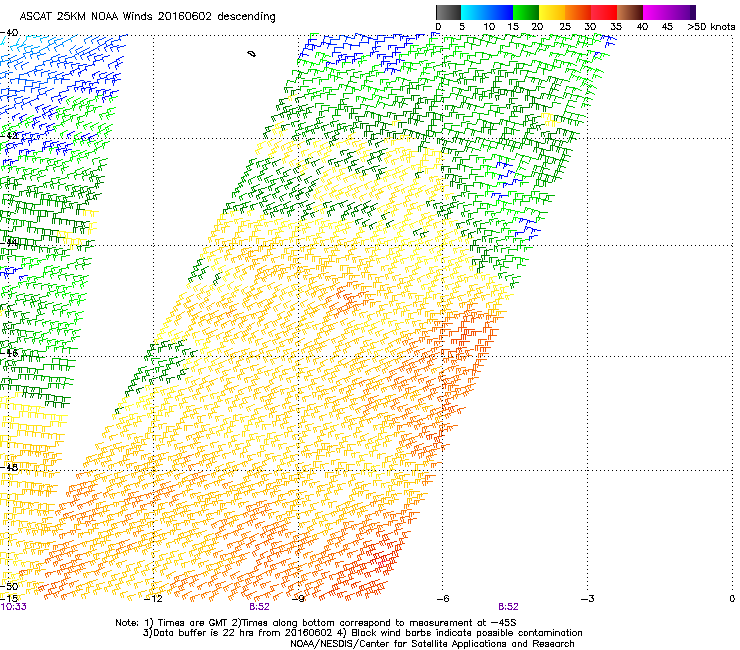This screenshot has width=740, height=650.
Task: Click the red 30-35 knots color segment
Action: click(x=604, y=12)
